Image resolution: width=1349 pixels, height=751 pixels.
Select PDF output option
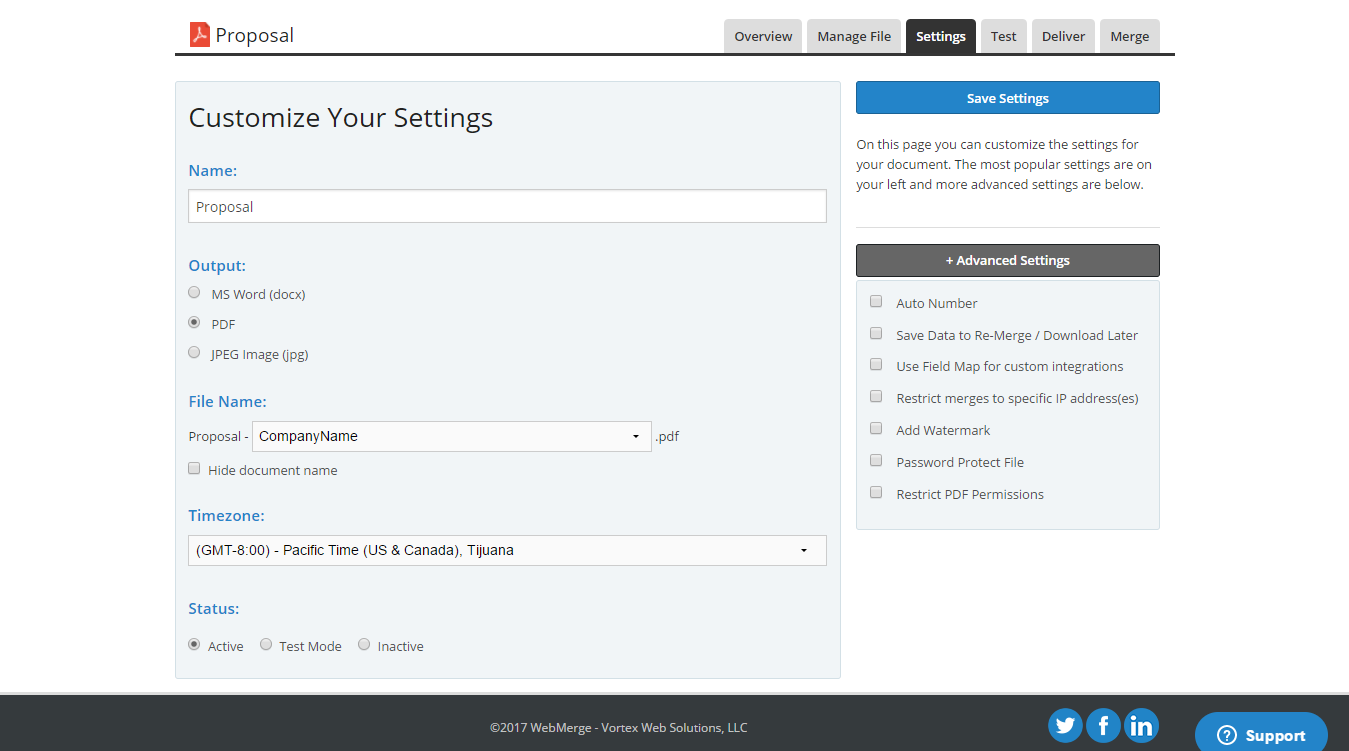point(194,323)
